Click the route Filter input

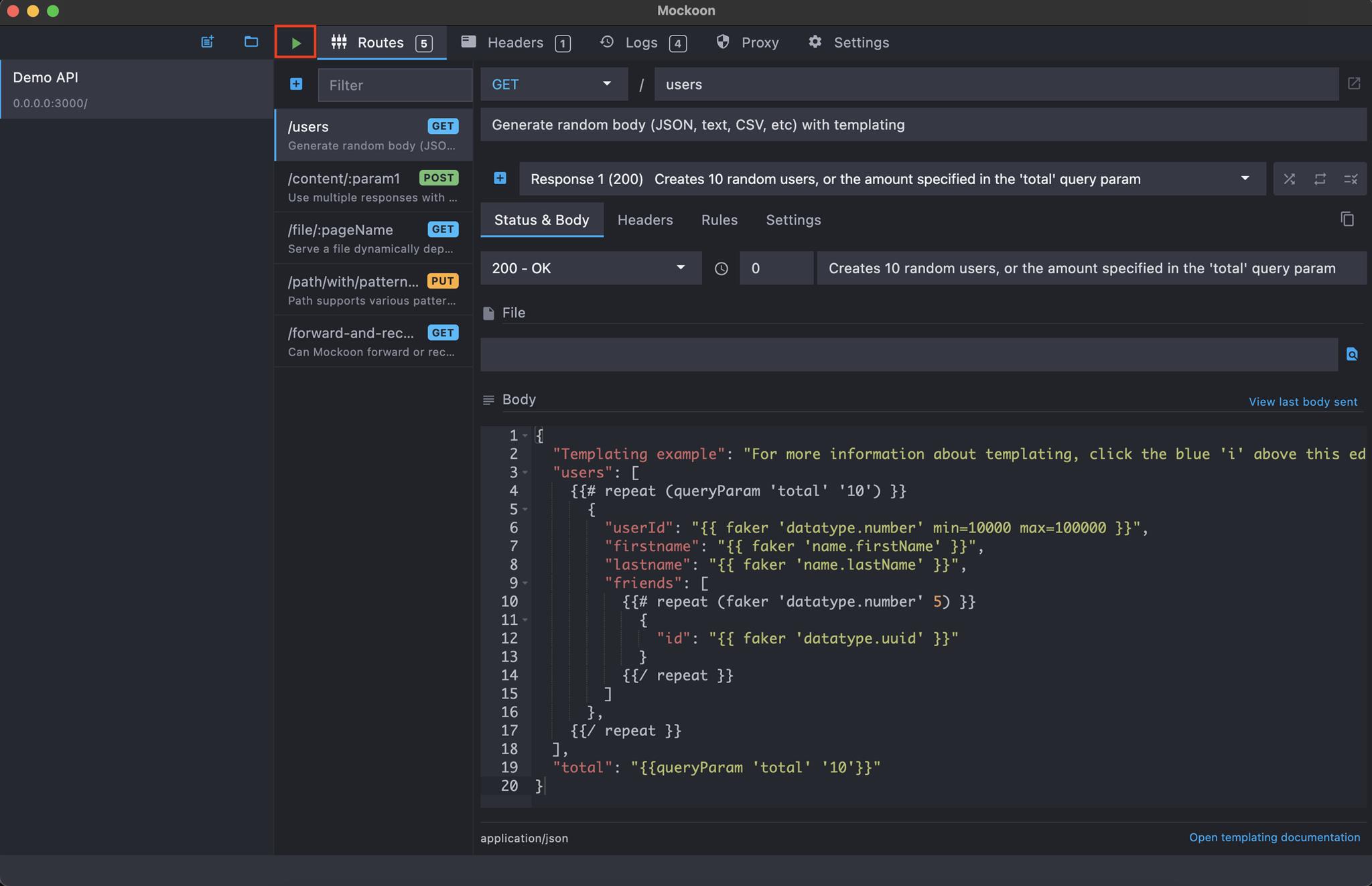point(395,85)
